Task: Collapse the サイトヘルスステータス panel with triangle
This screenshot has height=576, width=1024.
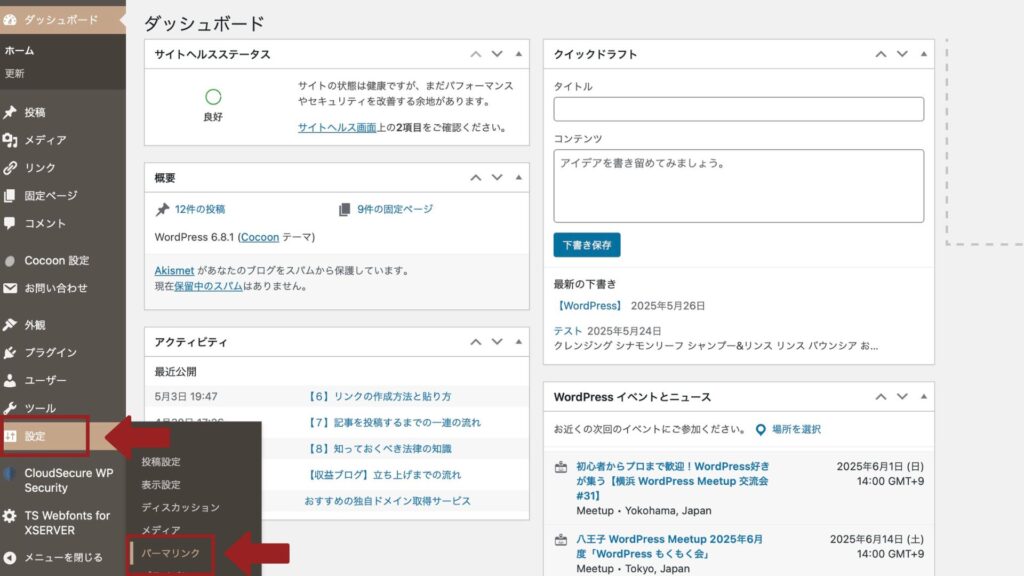Action: (519, 54)
